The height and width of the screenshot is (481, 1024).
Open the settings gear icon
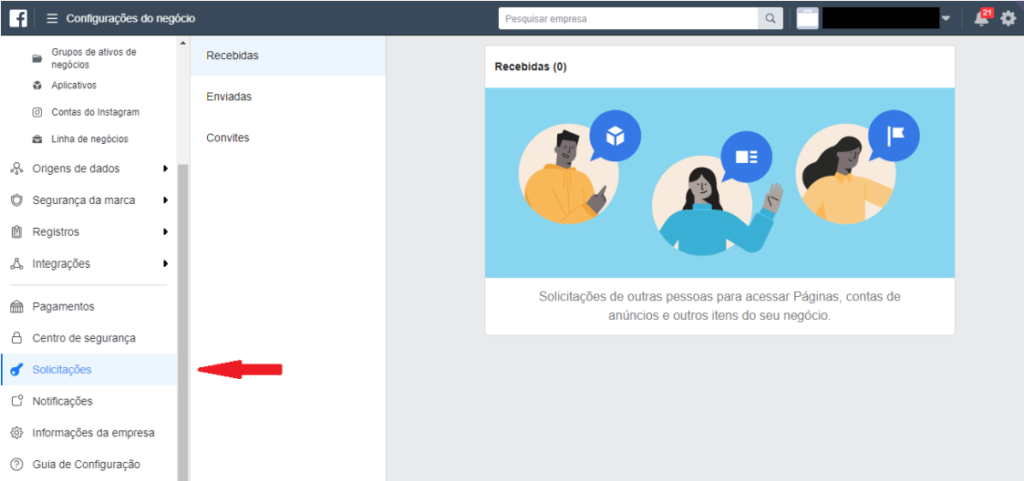(1007, 18)
